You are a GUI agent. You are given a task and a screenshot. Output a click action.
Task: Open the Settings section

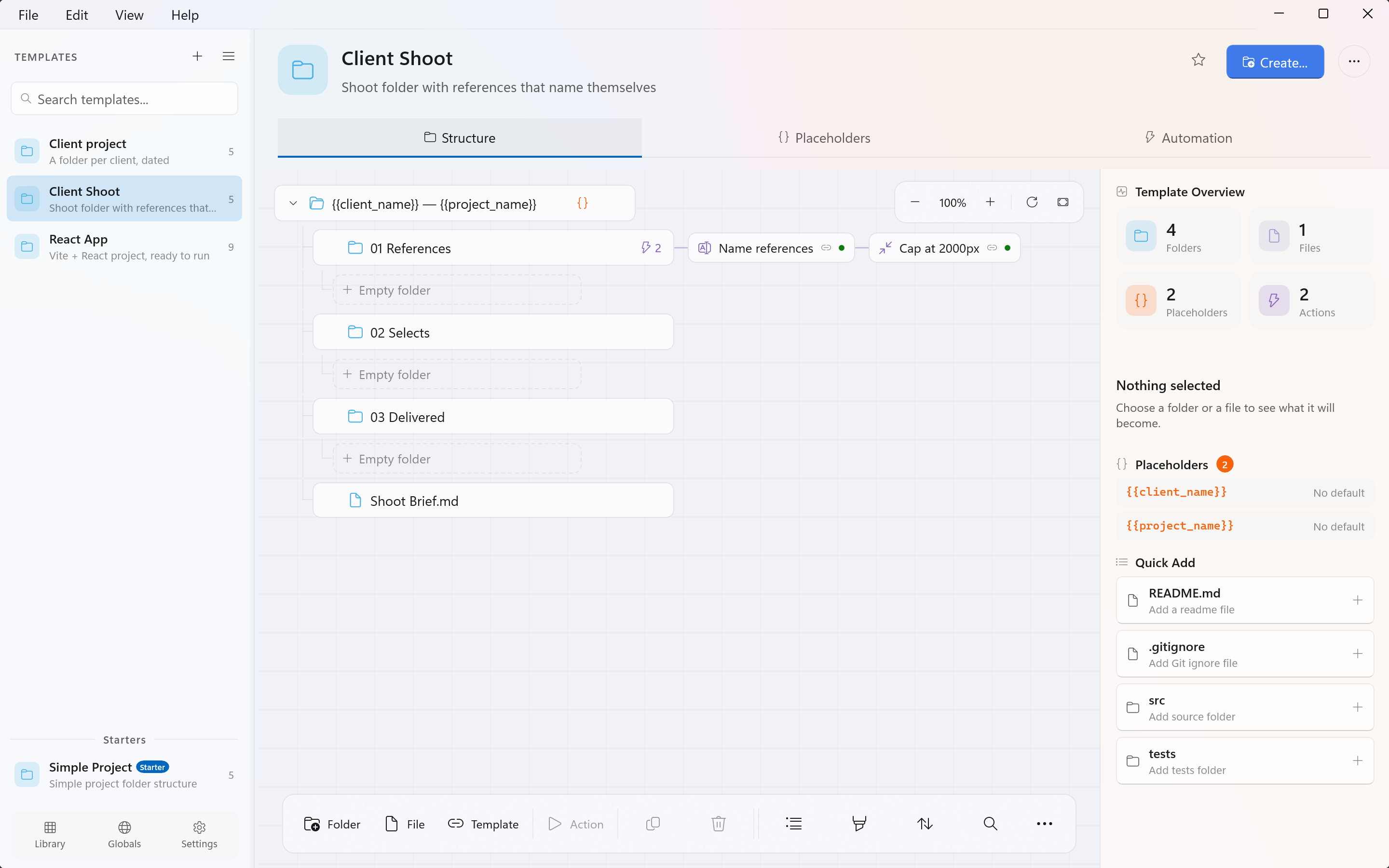199,834
